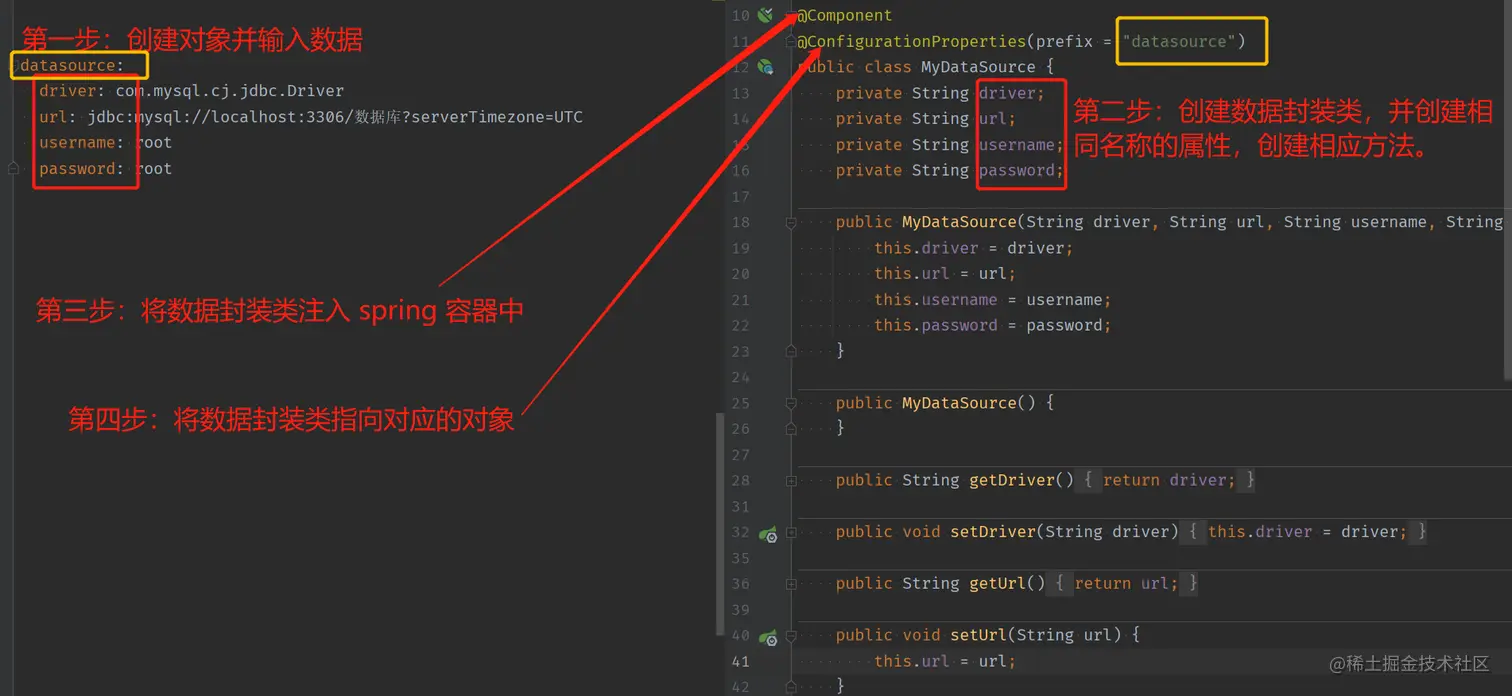Collapse the empty MyDataSource() constructor on line 25
Image resolution: width=1512 pixels, height=696 pixels.
click(x=791, y=403)
